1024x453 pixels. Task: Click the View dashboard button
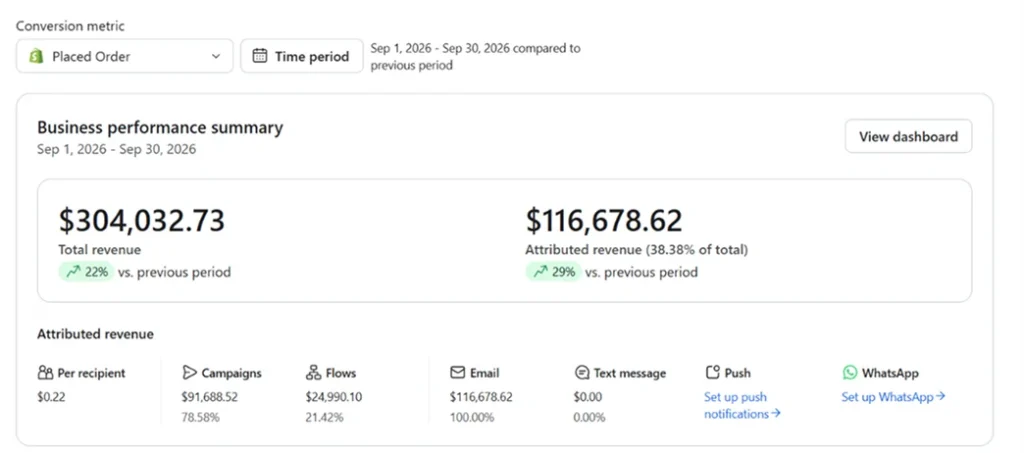[908, 136]
